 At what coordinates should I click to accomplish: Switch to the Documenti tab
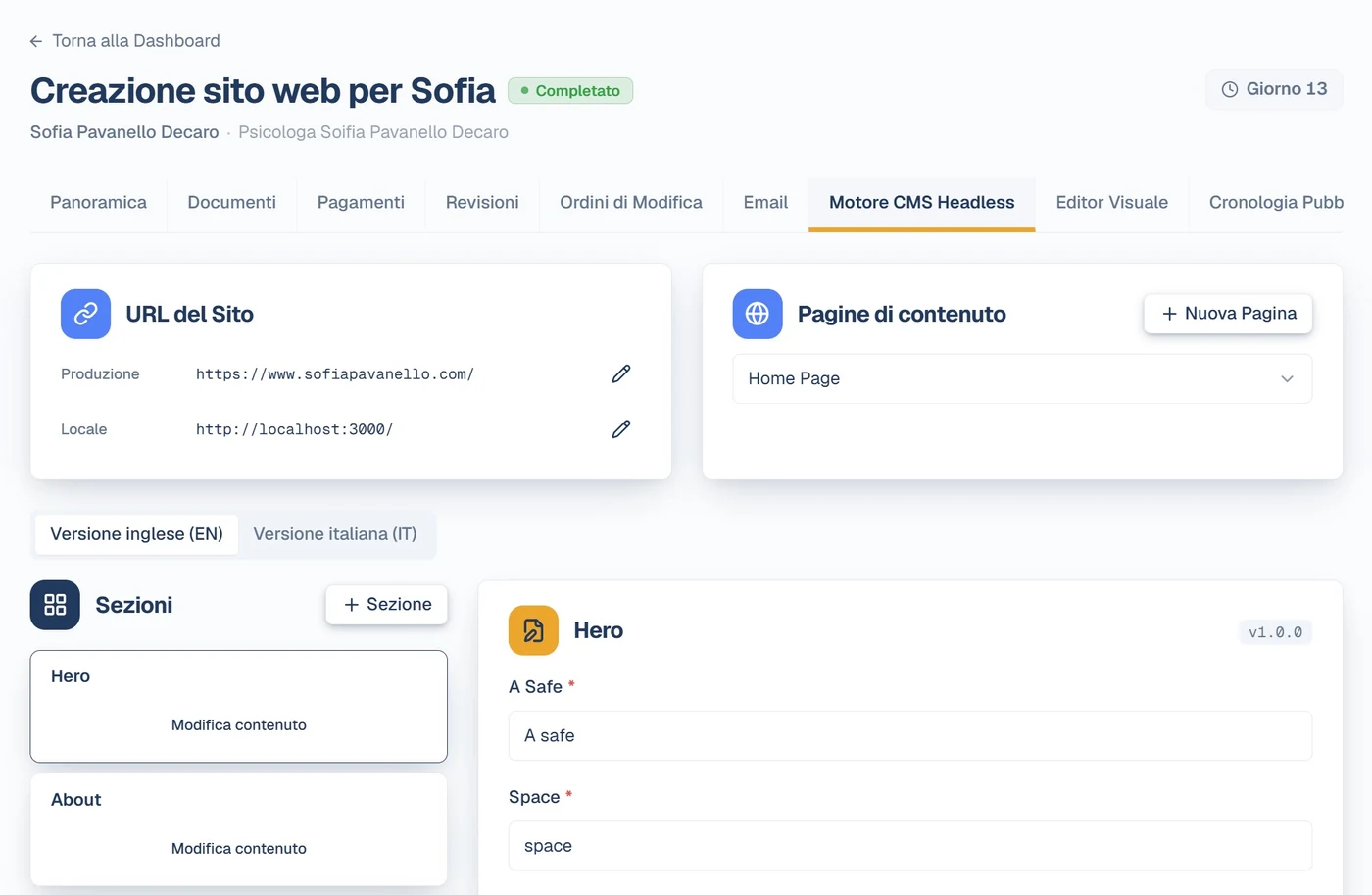[x=231, y=203]
